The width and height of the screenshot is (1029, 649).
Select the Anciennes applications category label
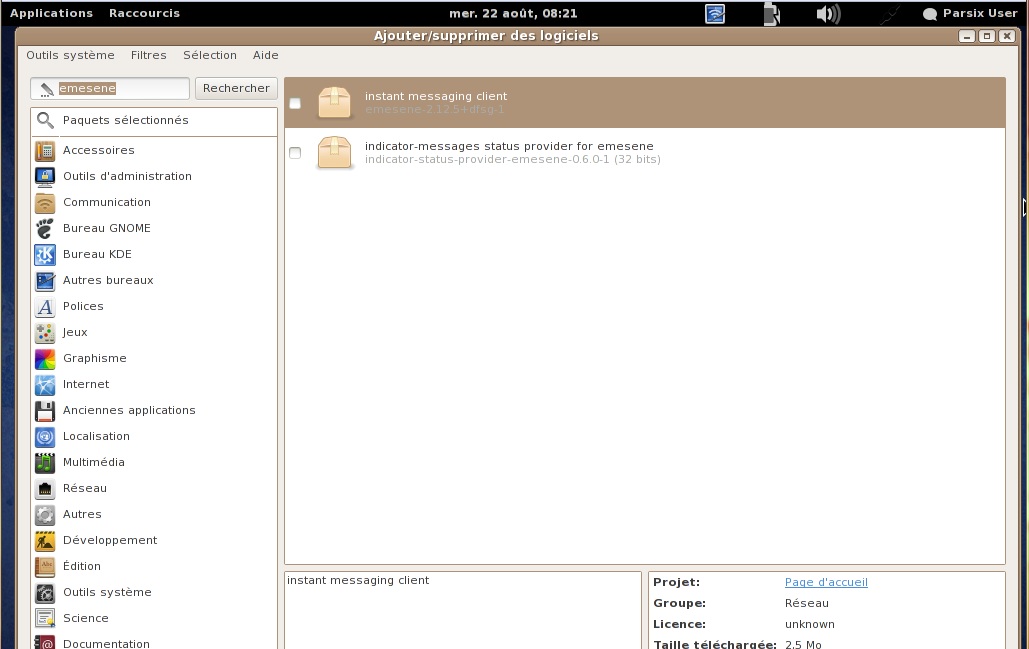point(129,410)
